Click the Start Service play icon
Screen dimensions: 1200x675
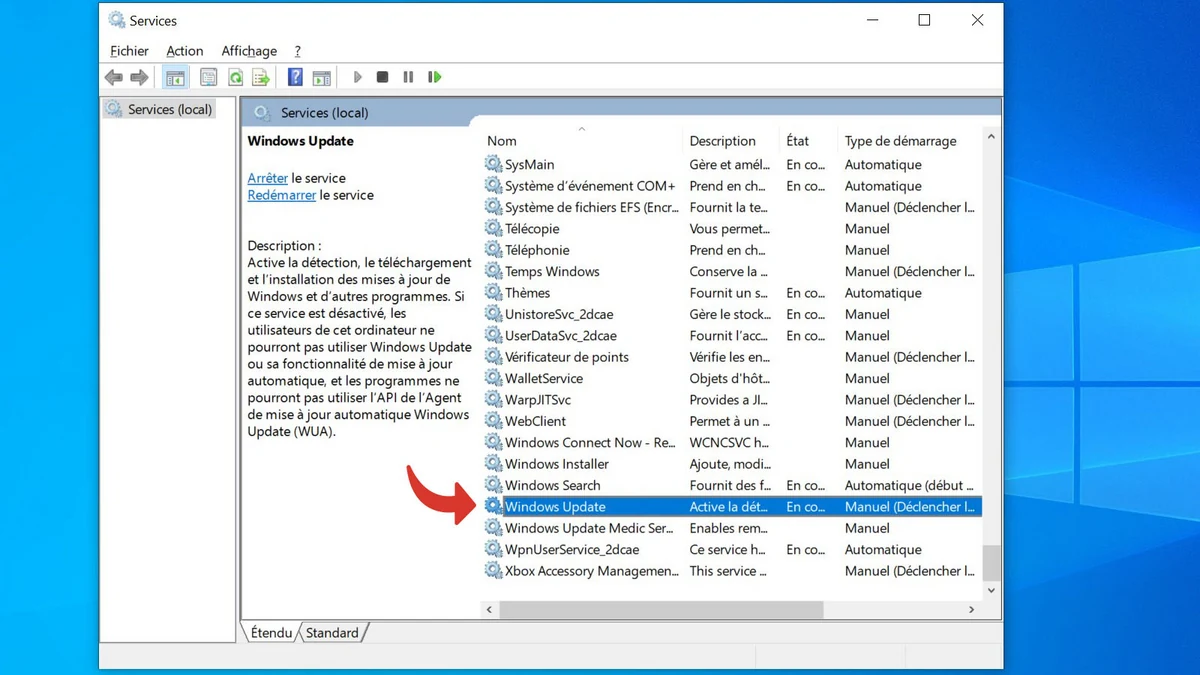point(357,77)
